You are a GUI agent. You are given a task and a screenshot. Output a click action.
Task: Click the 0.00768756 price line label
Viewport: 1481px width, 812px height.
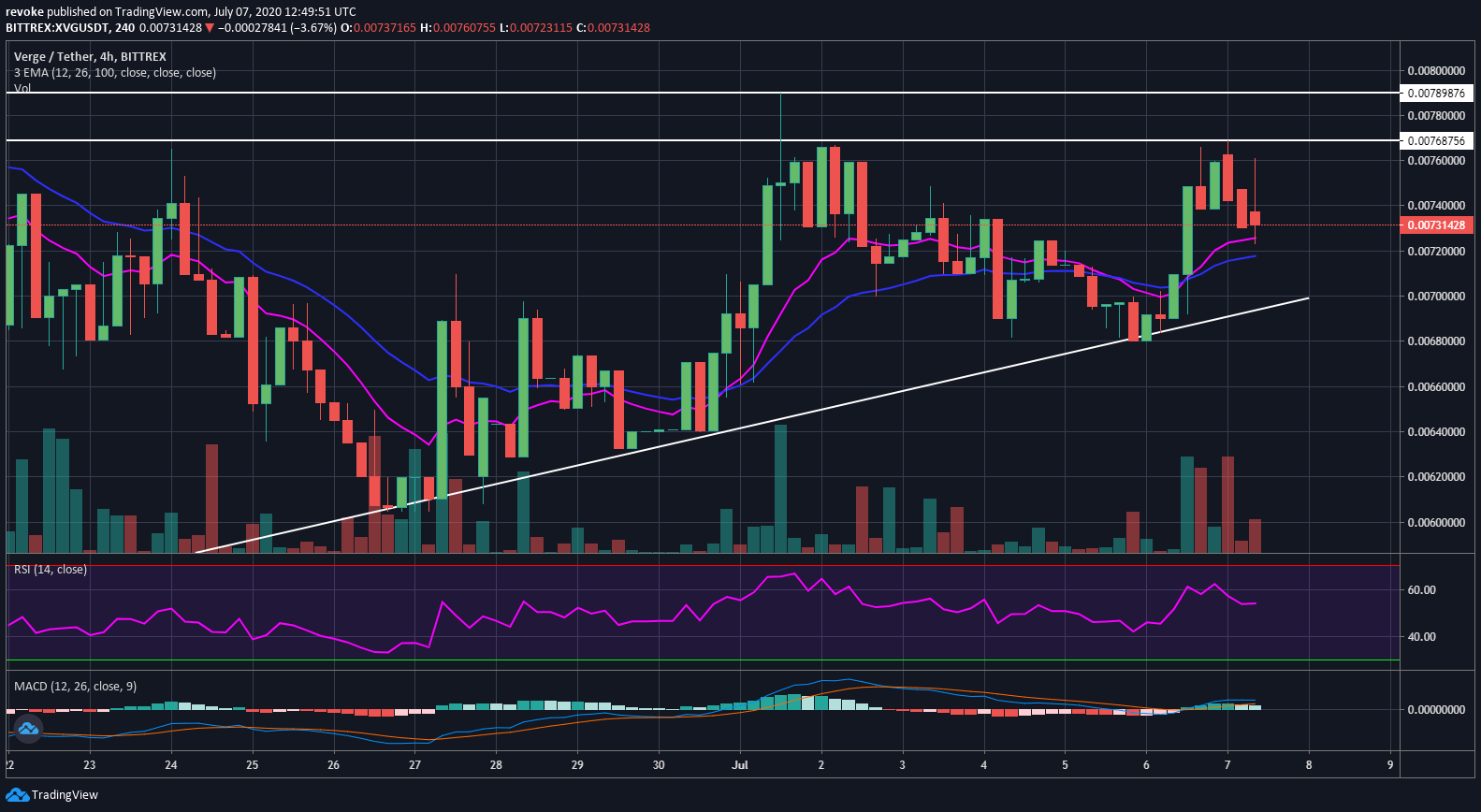1436,140
